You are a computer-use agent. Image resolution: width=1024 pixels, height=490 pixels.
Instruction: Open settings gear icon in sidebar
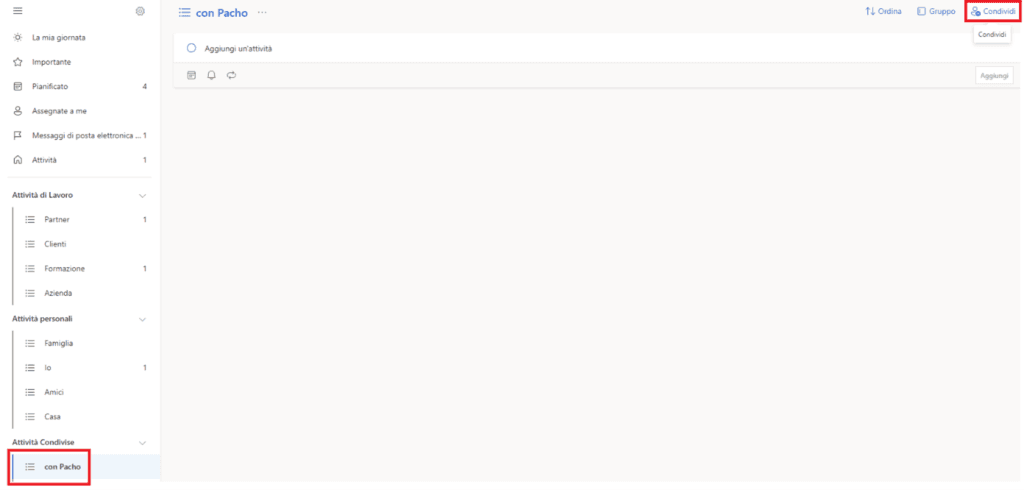click(140, 11)
